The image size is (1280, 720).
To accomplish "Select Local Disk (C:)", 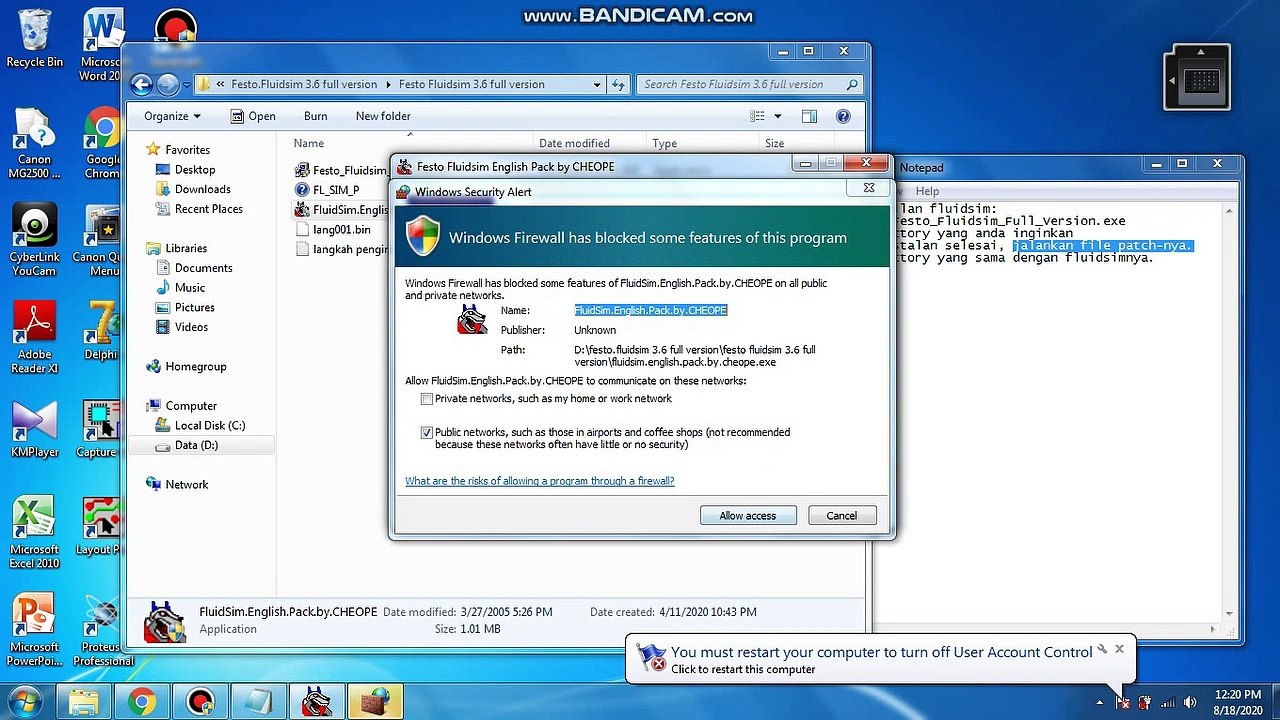I will pyautogui.click(x=210, y=426).
